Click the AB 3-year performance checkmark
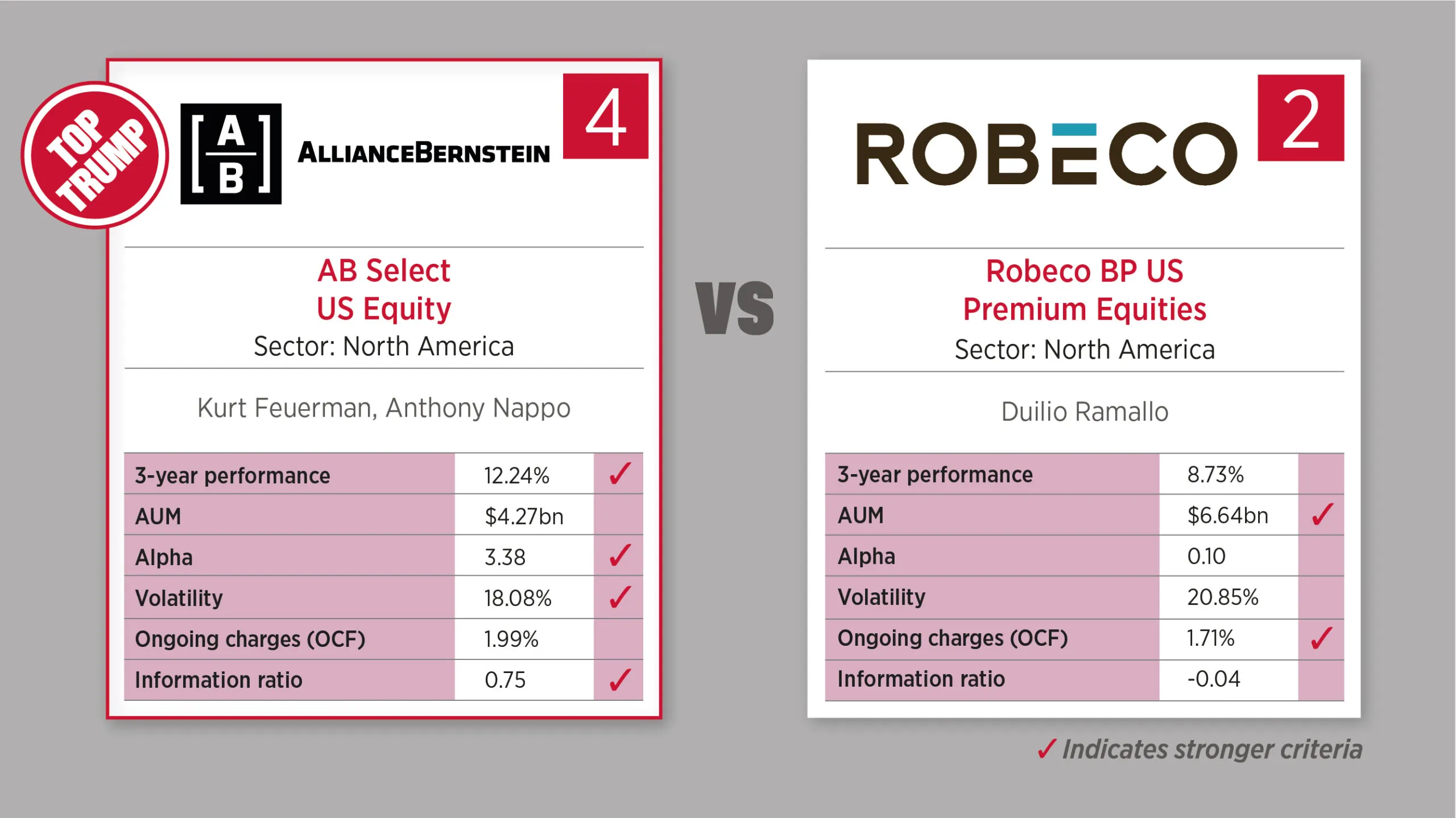Screen dimensions: 1456x818 click(x=619, y=474)
